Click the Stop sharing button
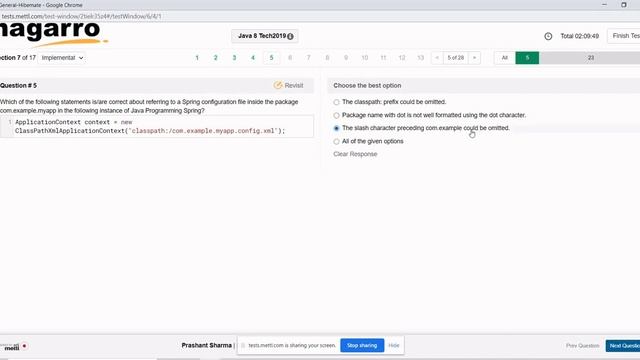This screenshot has width=640, height=360. 362,346
